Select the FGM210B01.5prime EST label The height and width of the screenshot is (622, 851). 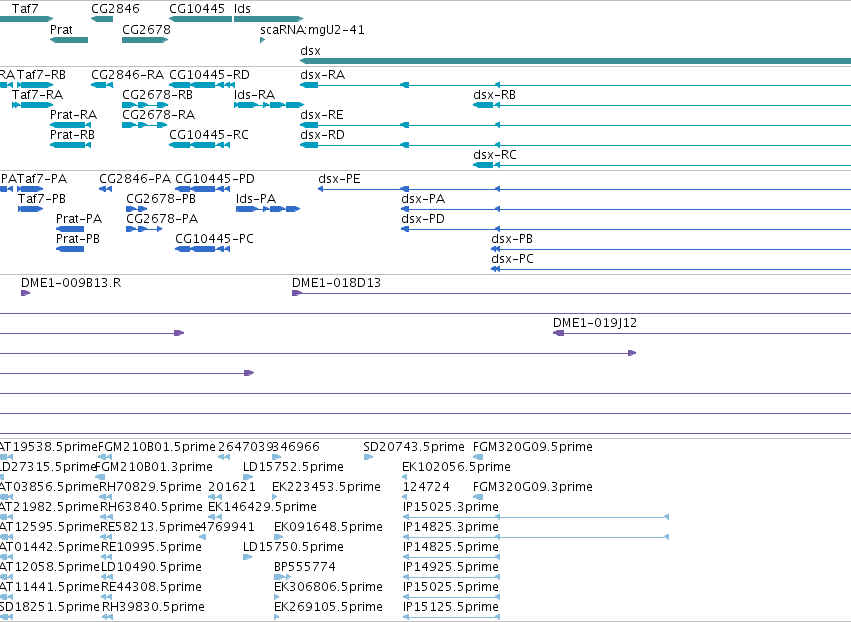(157, 447)
